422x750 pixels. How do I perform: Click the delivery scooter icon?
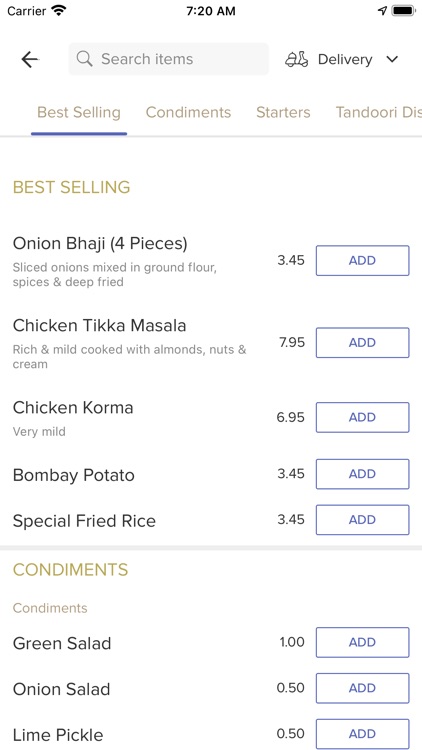point(297,59)
